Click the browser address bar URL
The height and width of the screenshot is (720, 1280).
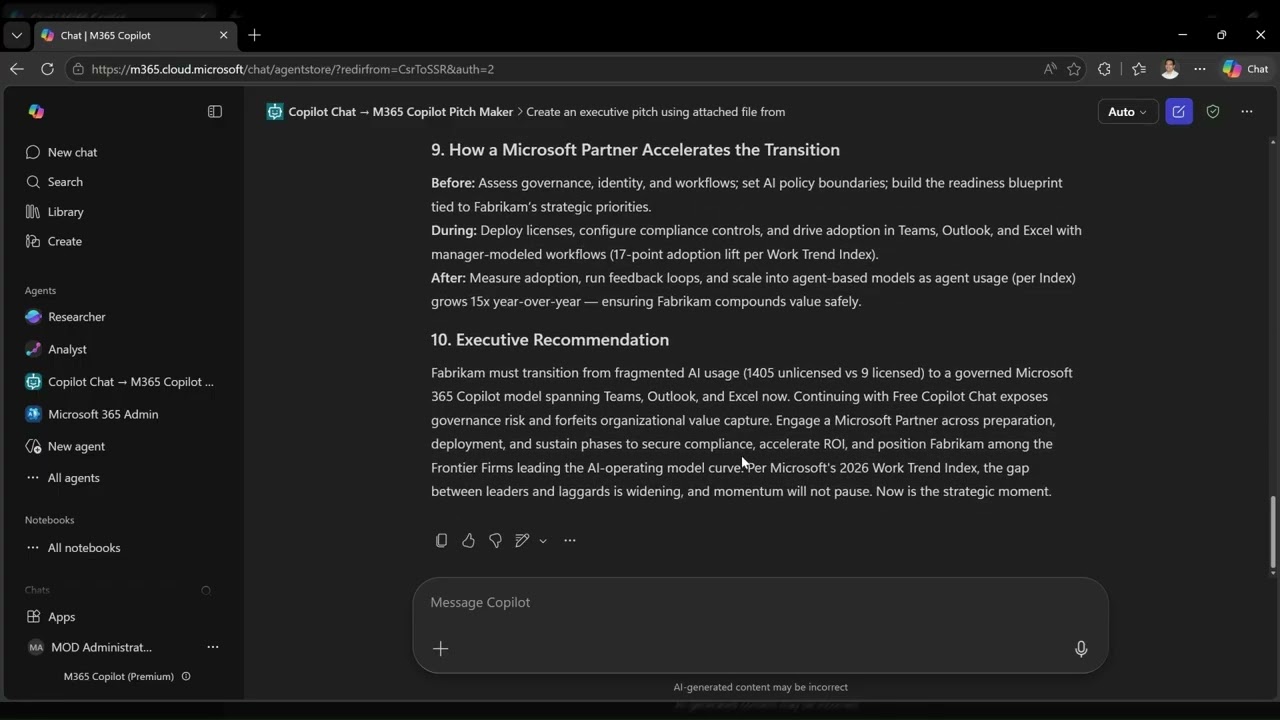point(292,69)
